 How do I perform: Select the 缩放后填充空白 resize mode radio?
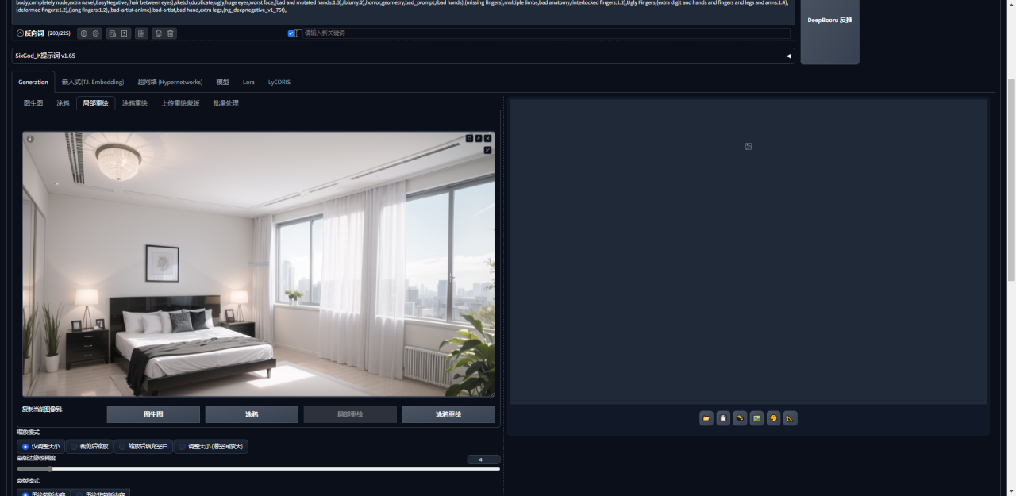click(122, 447)
